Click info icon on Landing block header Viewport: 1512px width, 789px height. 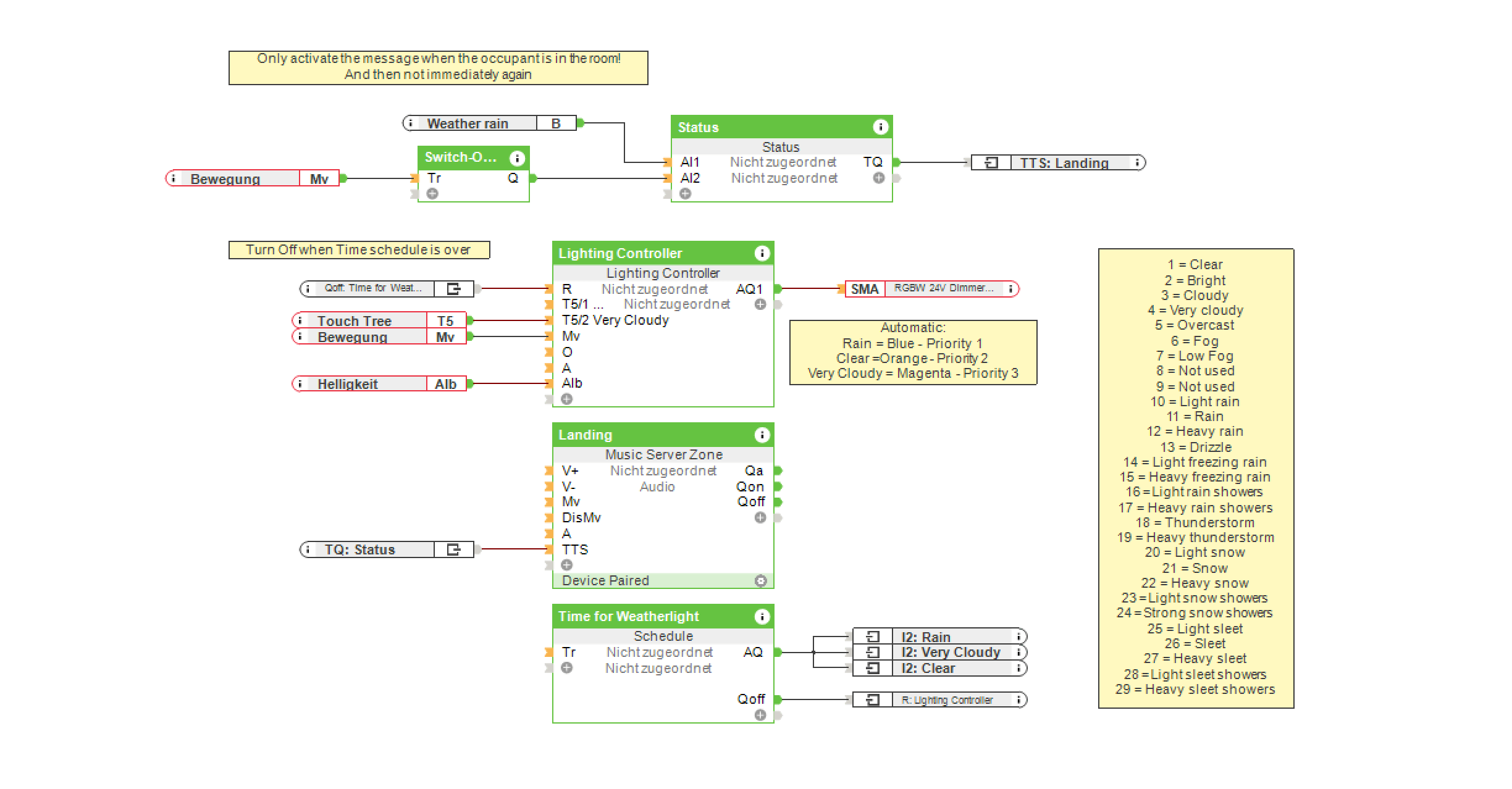coord(762,435)
